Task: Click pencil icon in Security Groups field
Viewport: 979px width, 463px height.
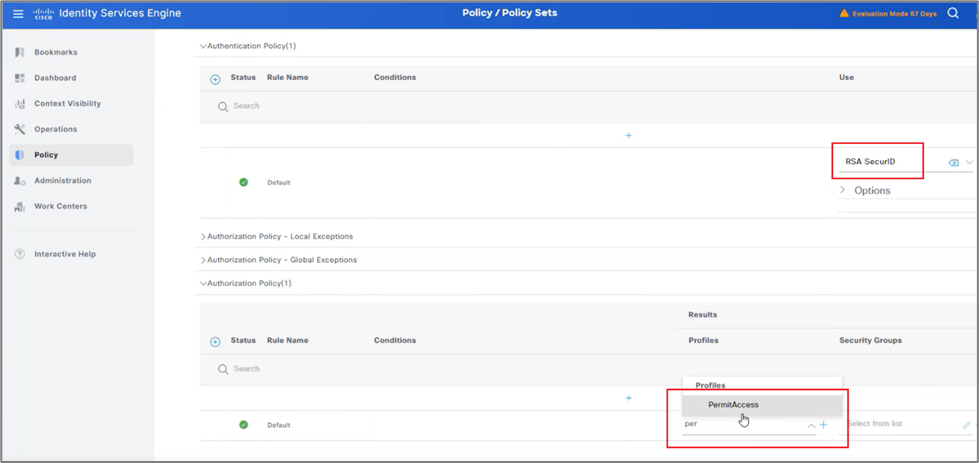Action: click(966, 425)
